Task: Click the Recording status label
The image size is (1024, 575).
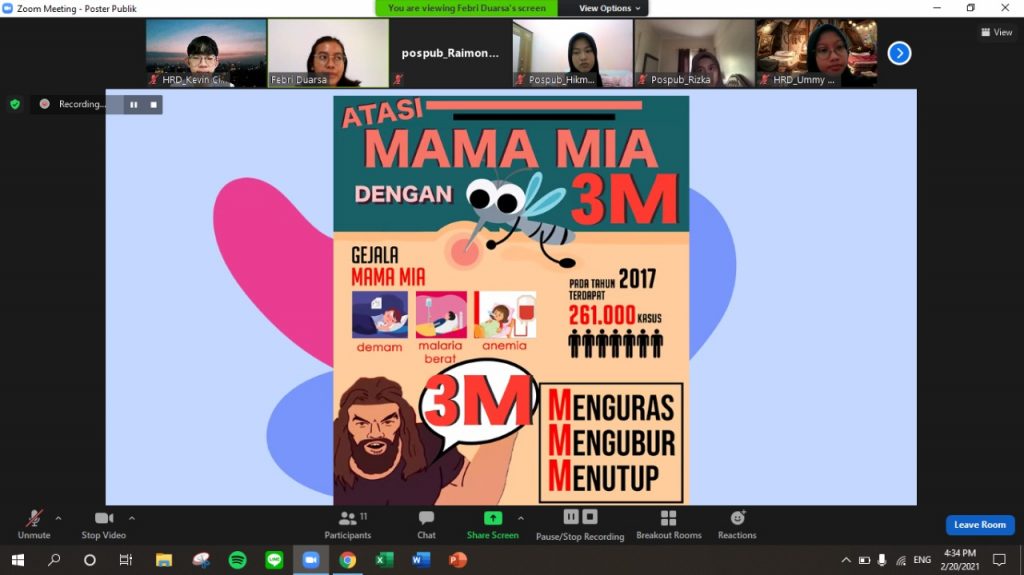Action: pos(80,104)
